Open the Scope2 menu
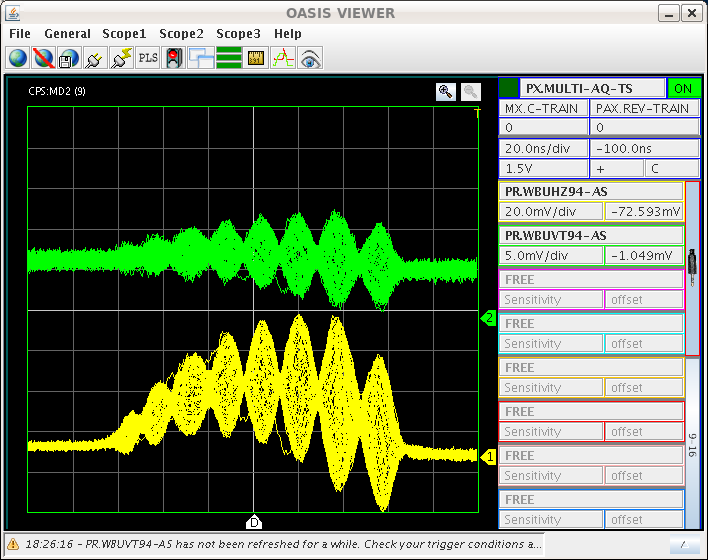Screen dimensions: 708x560 click(x=181, y=34)
